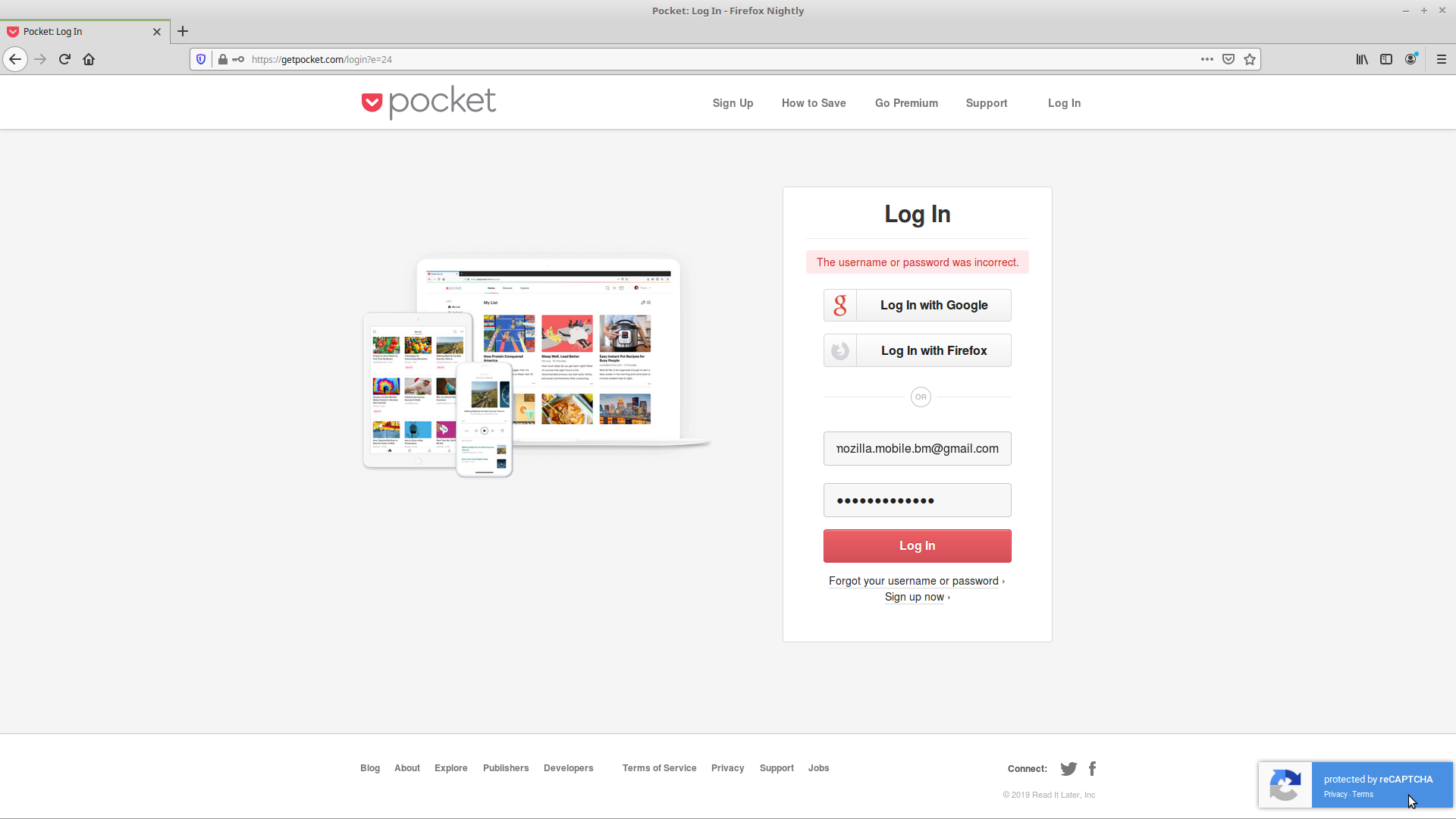The height and width of the screenshot is (819, 1456).
Task: Click inside the password field
Action: pyautogui.click(x=917, y=500)
